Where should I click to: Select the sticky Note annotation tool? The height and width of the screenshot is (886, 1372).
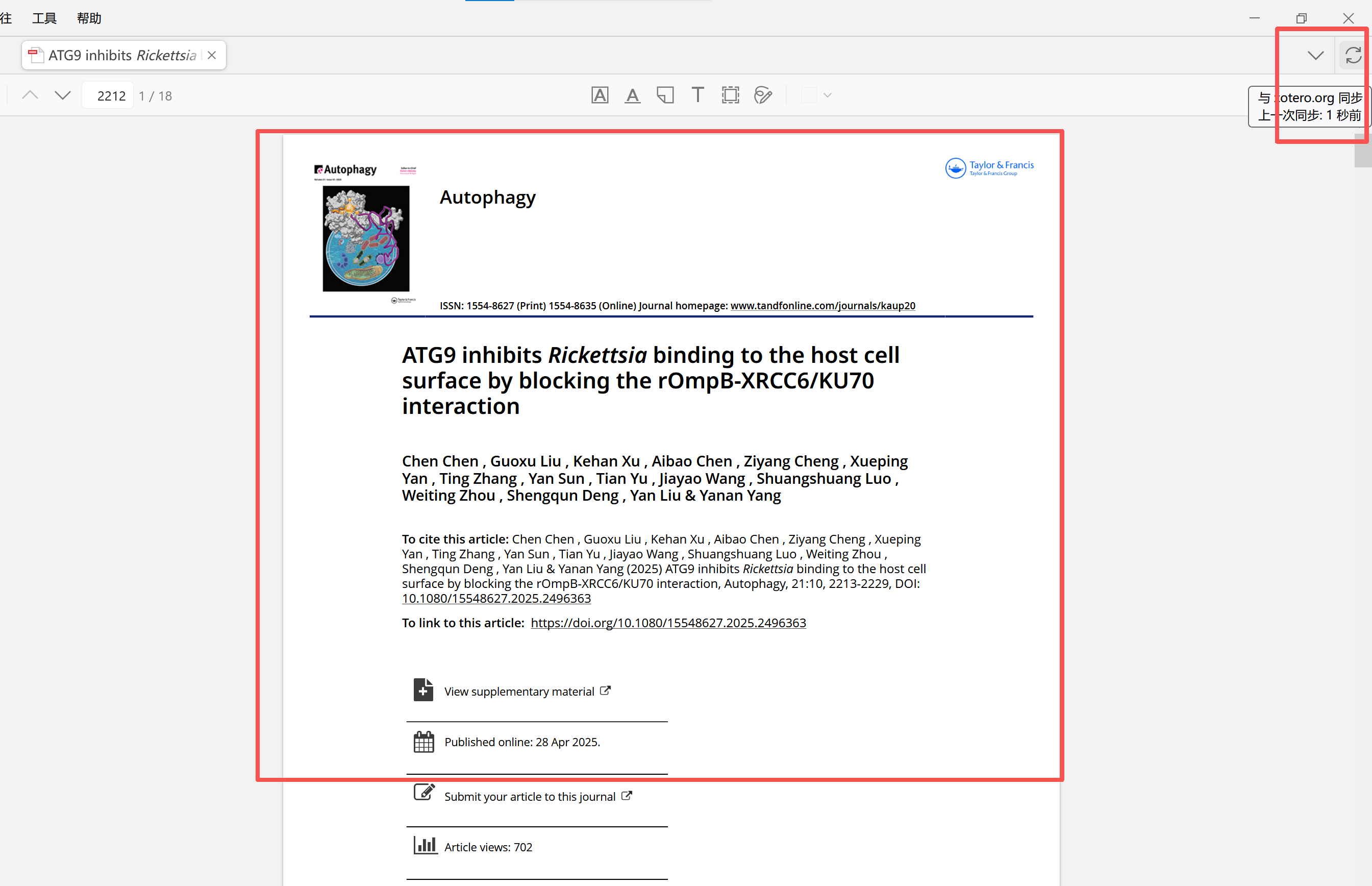[x=665, y=95]
